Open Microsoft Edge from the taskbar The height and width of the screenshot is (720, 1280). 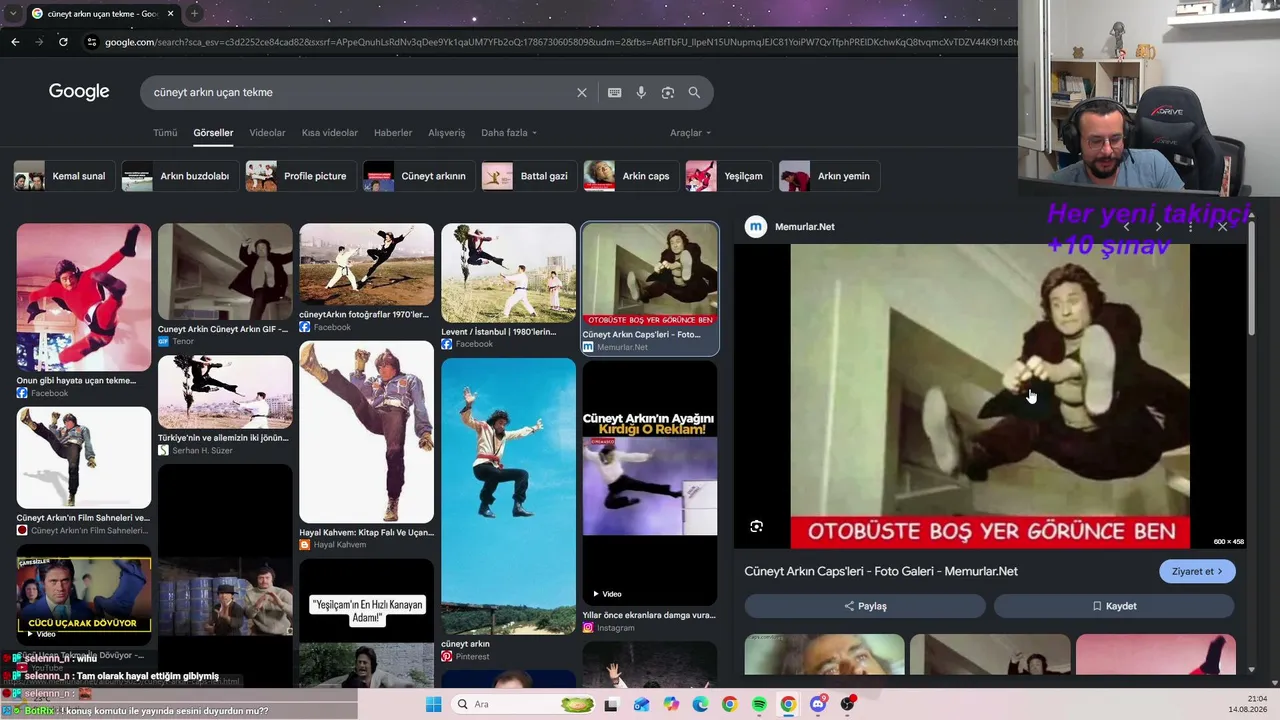700,704
